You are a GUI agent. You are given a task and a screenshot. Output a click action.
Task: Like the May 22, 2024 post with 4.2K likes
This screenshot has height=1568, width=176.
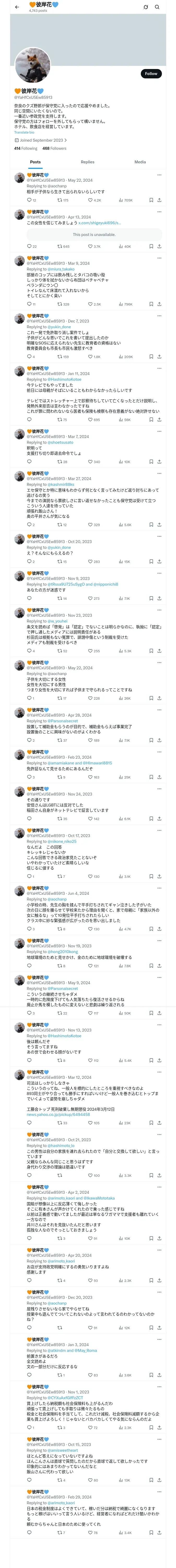[94, 200]
